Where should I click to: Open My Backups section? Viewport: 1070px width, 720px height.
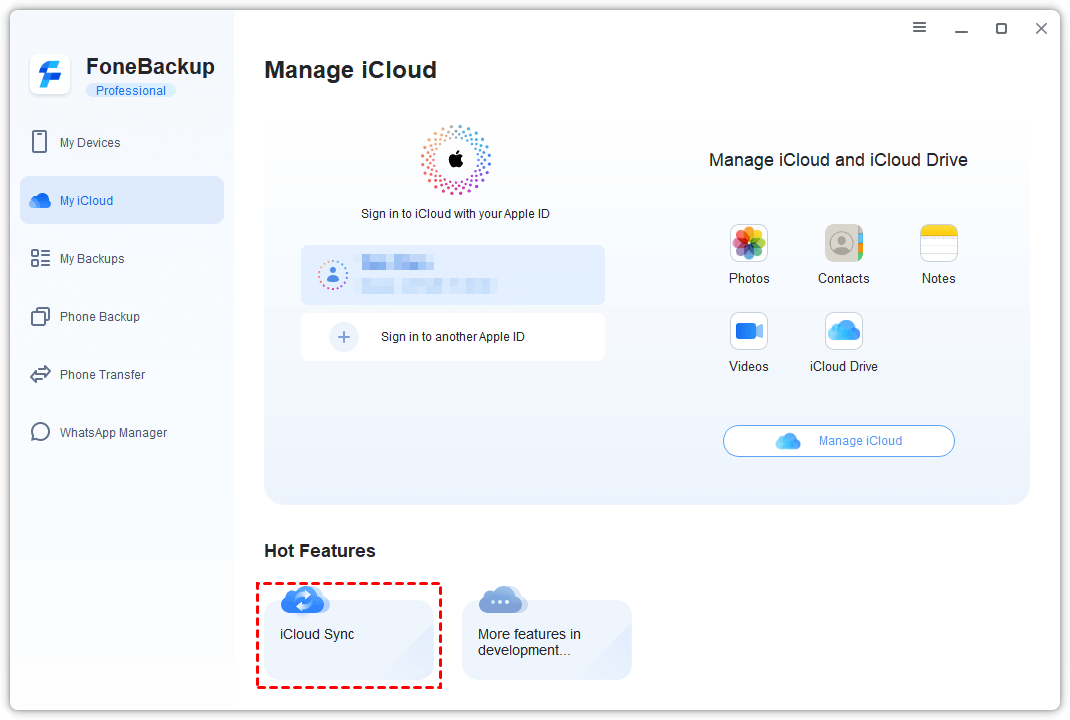(92, 259)
